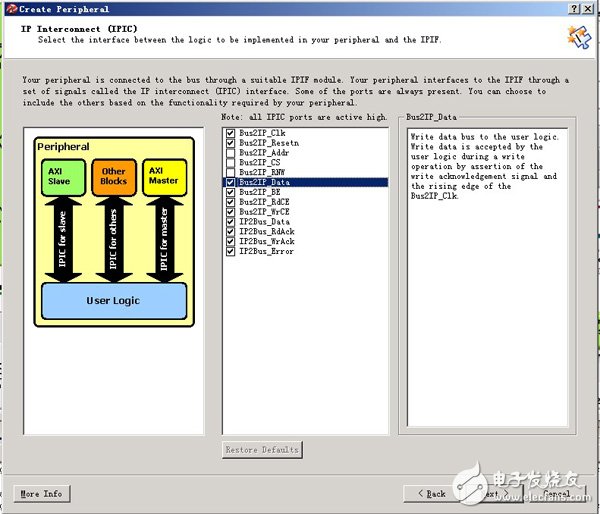600x514 pixels.
Task: Select the Bus2IP_RdCE list item
Action: [261, 202]
